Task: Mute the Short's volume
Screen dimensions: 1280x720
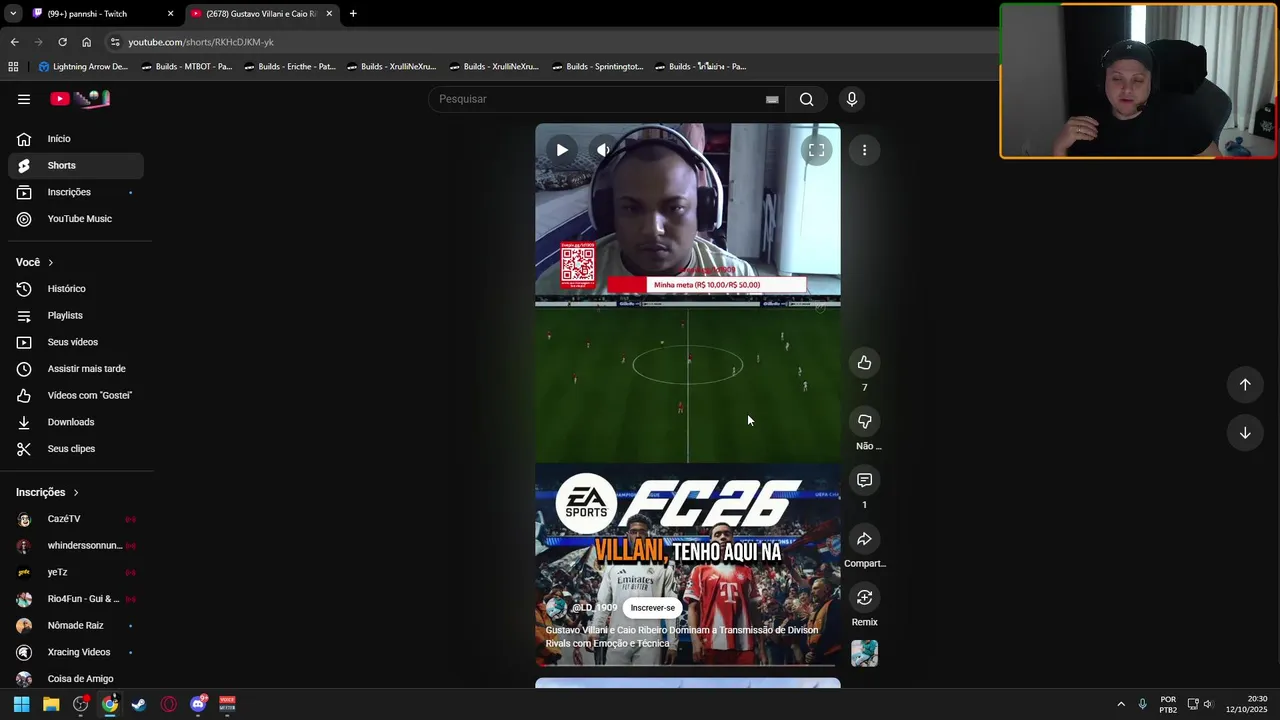Action: (x=603, y=150)
